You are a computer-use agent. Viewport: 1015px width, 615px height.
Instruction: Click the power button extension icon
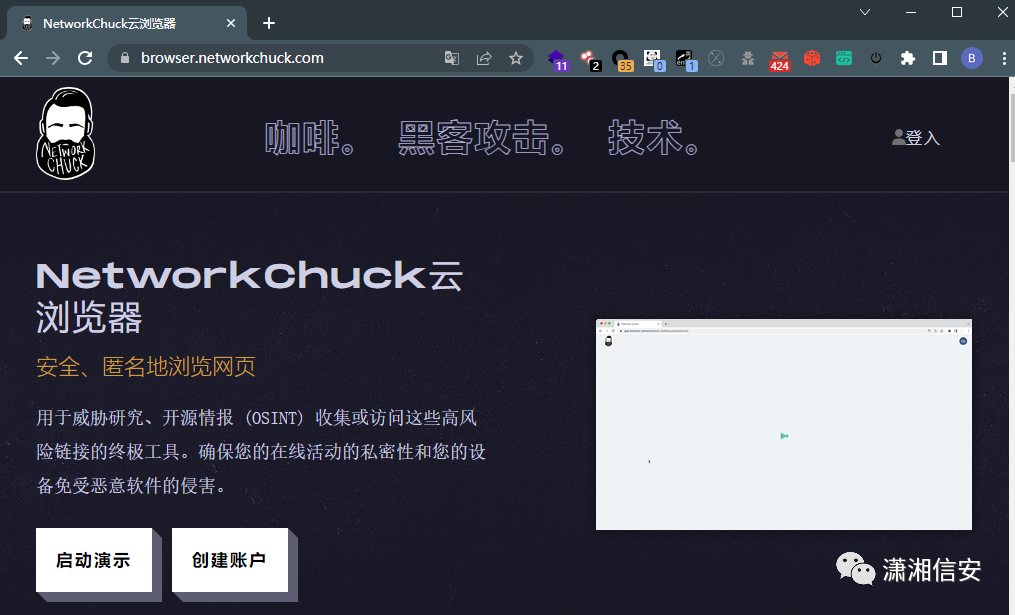(x=876, y=58)
